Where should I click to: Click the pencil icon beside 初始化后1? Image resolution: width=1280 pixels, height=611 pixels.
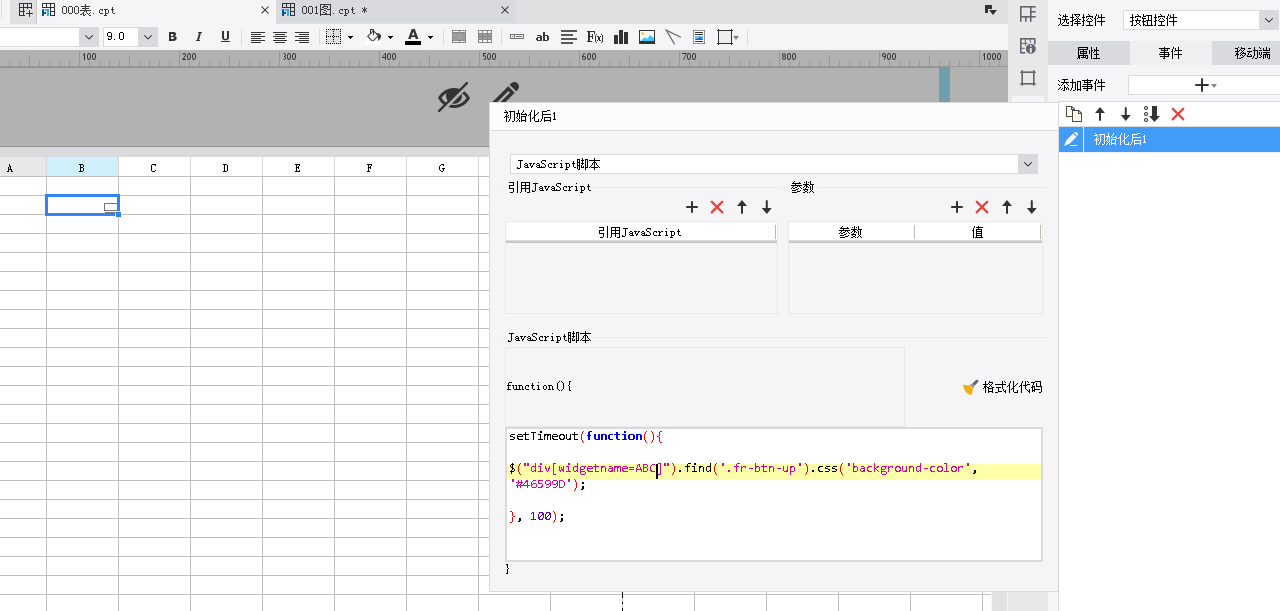(1071, 139)
